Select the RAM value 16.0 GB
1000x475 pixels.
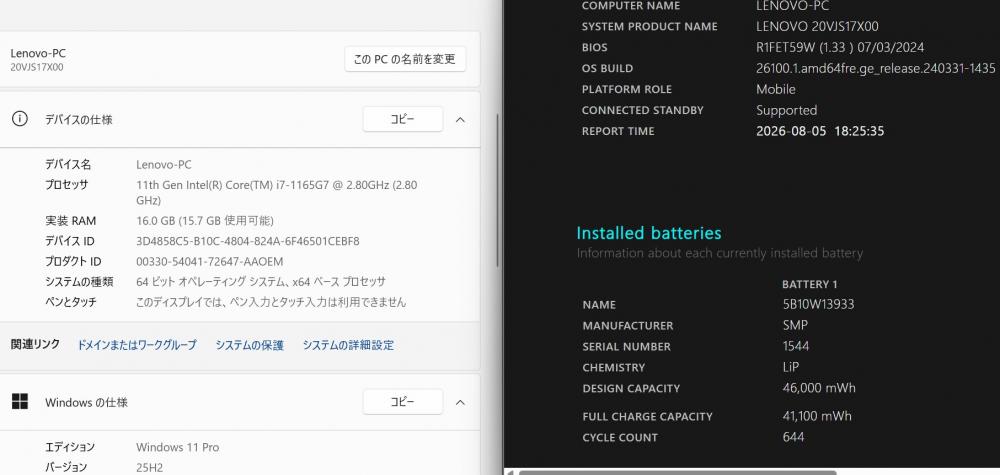[x=205, y=221]
